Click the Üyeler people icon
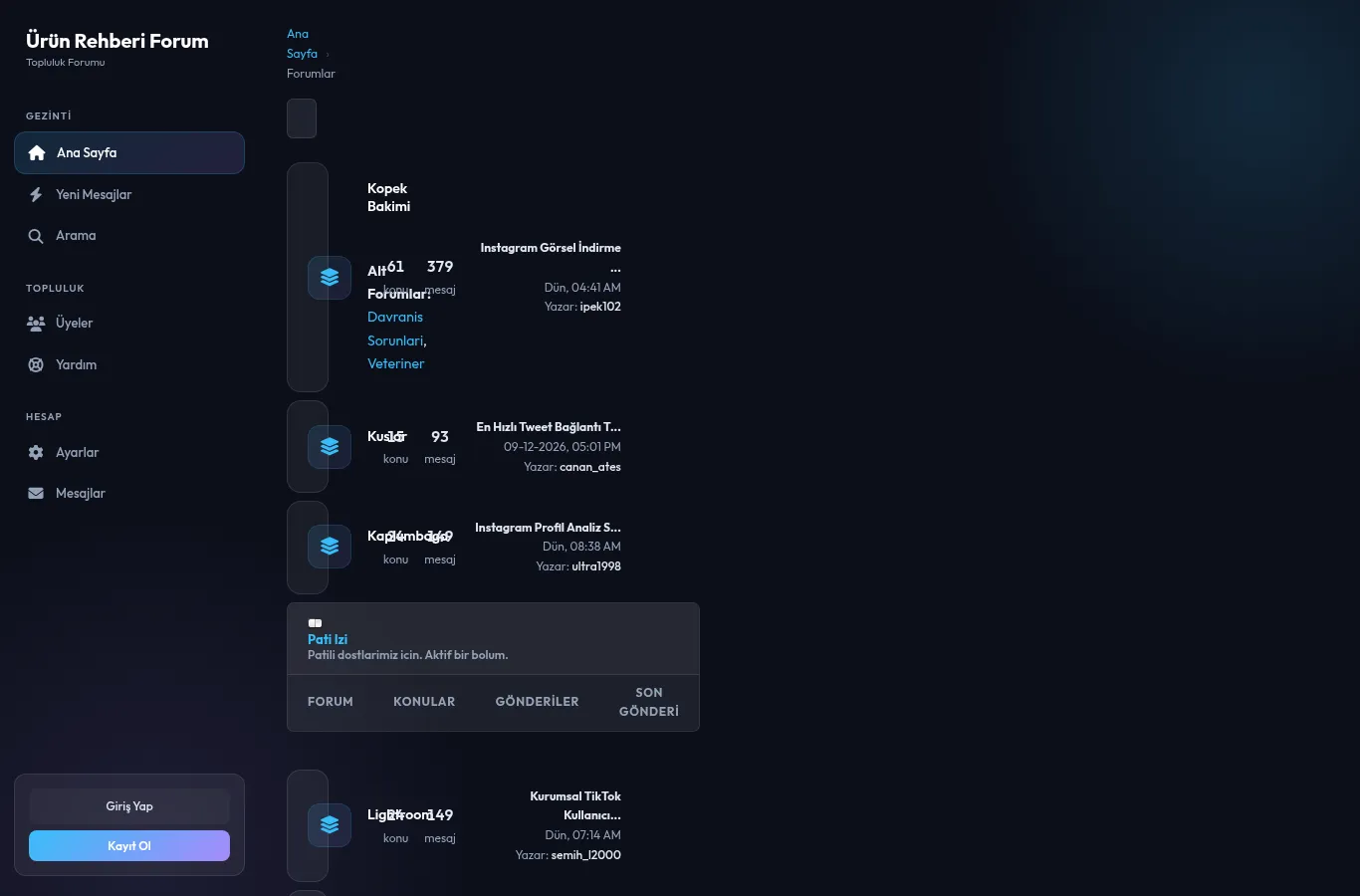 click(x=36, y=324)
